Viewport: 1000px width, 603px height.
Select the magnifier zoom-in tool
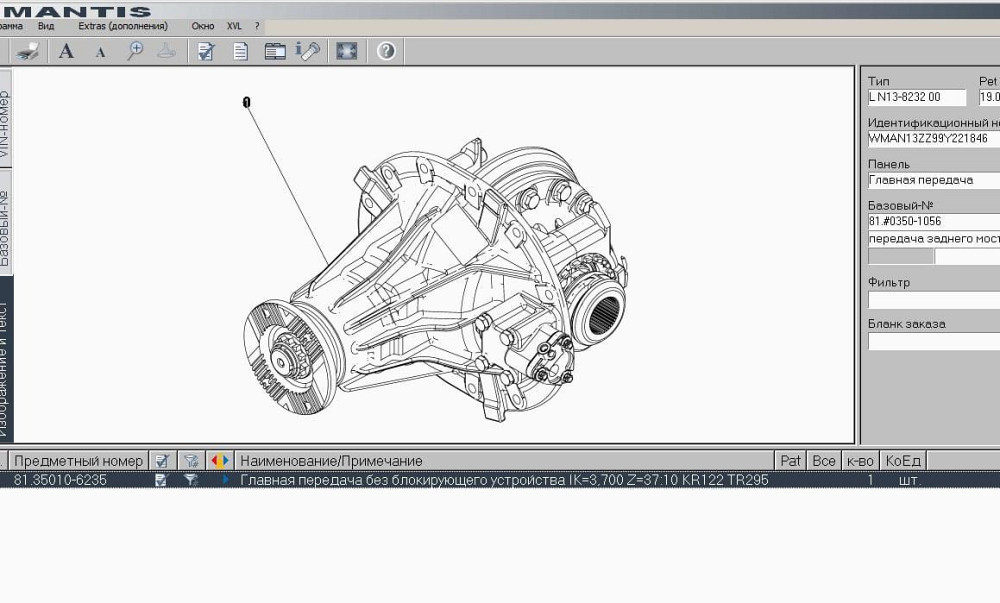[x=135, y=51]
